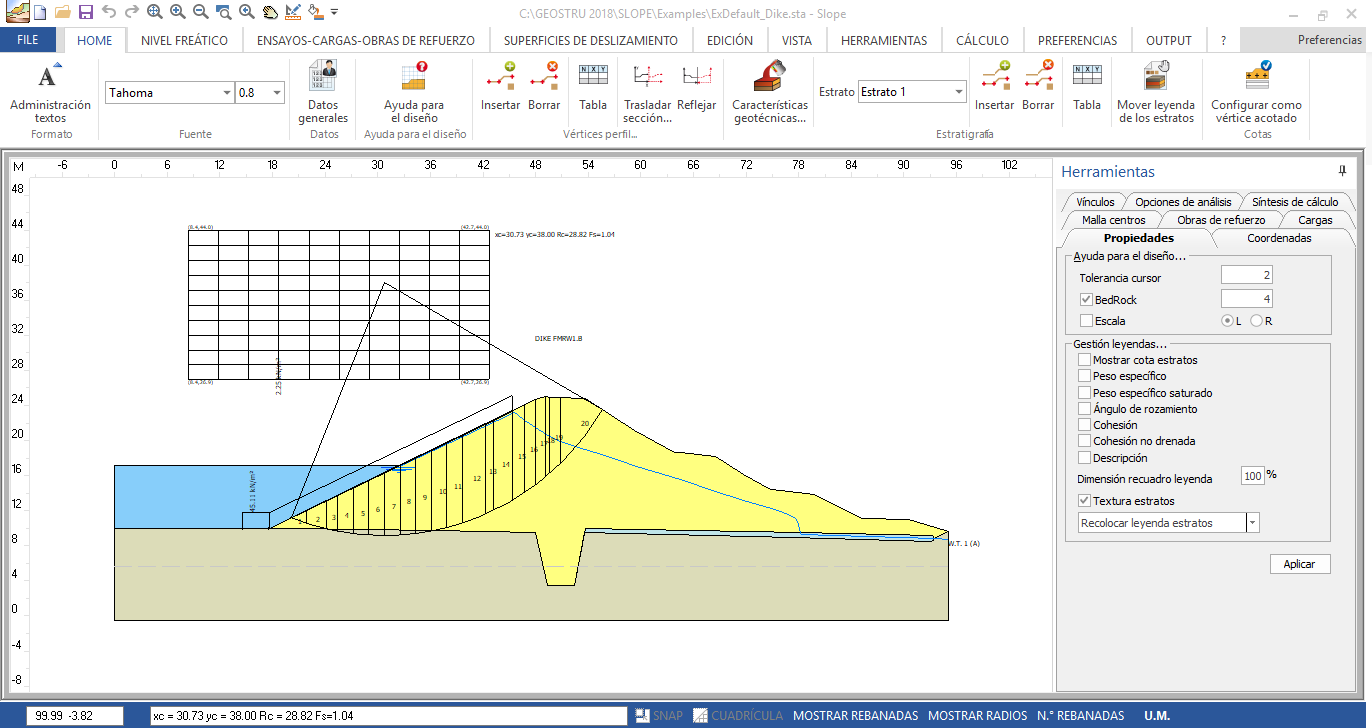The height and width of the screenshot is (728, 1372).
Task: Open the font size 0.8 dropdown
Action: coord(277,93)
